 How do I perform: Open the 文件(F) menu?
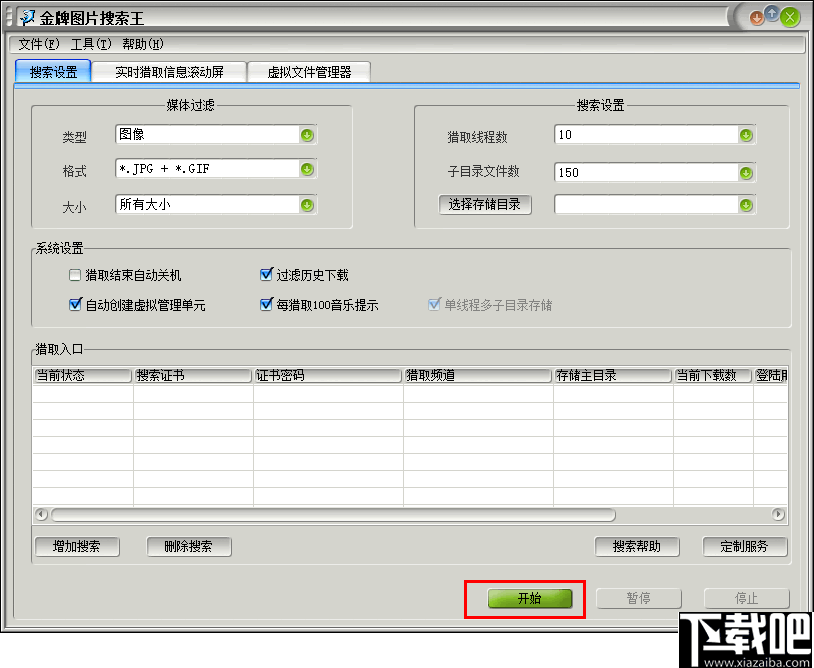point(39,44)
